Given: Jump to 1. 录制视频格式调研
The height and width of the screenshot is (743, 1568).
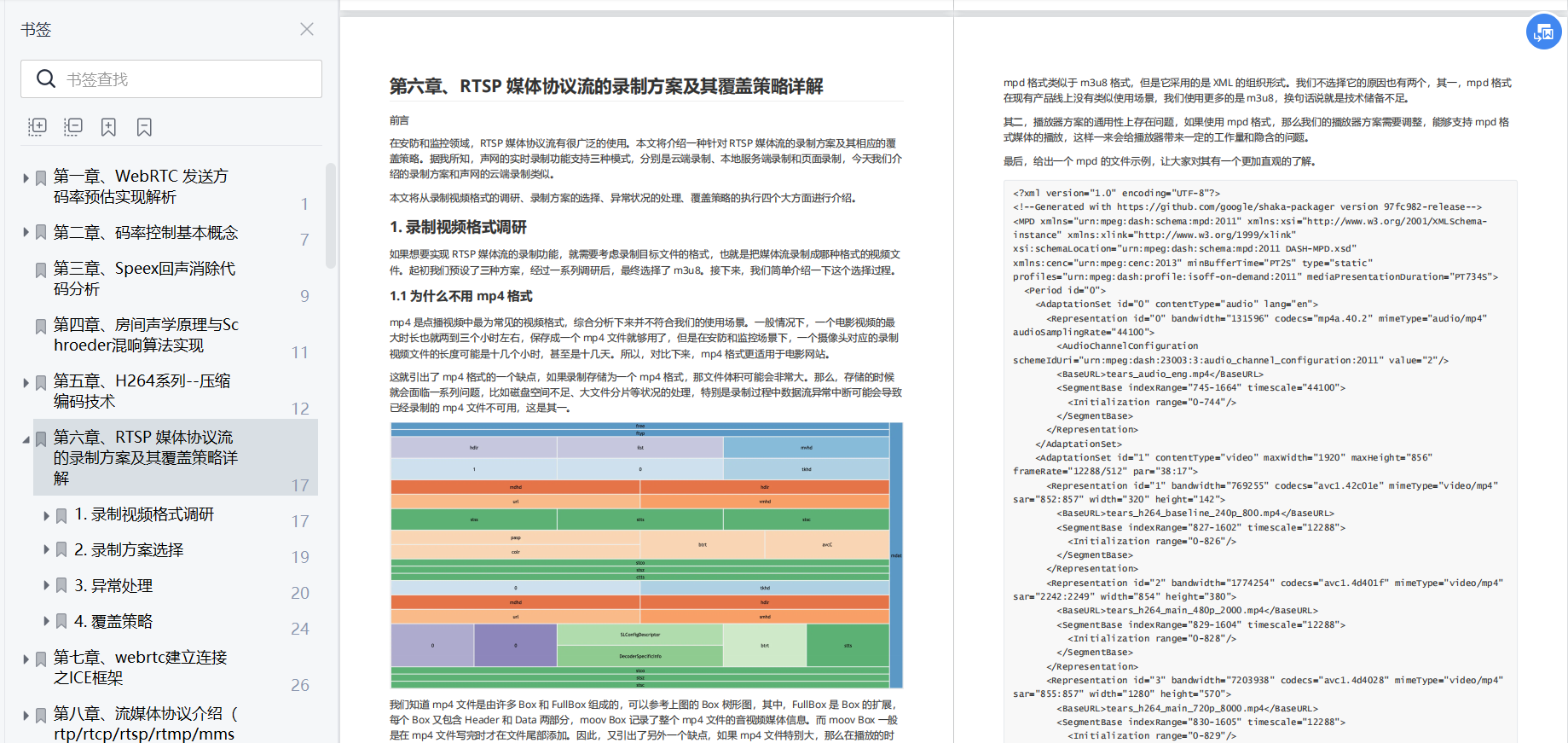Looking at the screenshot, I should pos(144,514).
